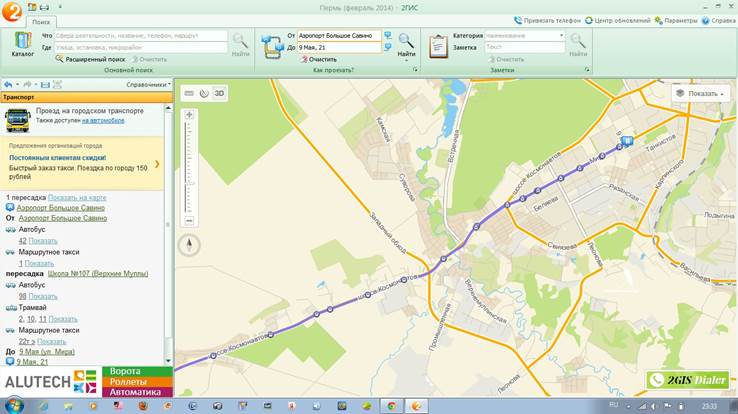Click the send by email envelope icon
Image resolution: width=738 pixels, height=414 pixels.
[45, 85]
